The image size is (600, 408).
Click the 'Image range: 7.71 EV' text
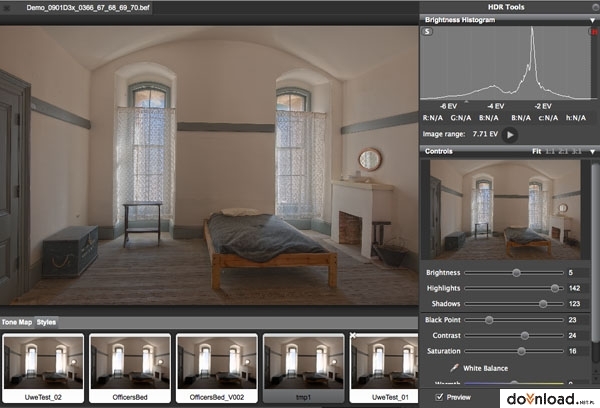point(460,134)
